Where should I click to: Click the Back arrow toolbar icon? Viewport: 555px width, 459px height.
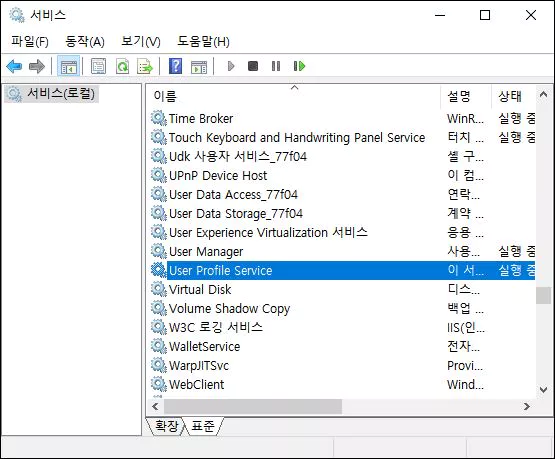(14, 66)
